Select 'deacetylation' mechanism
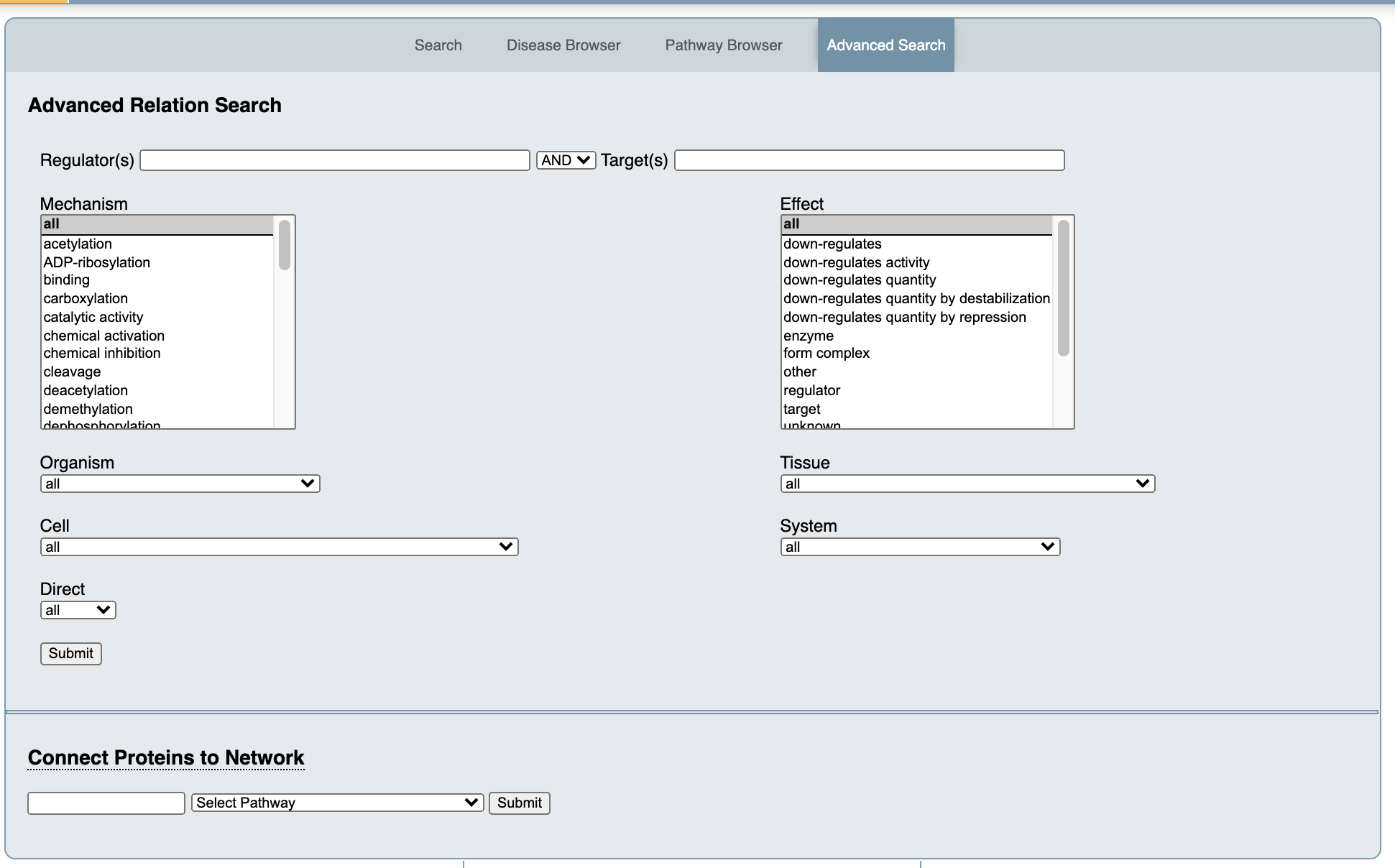Image resolution: width=1395 pixels, height=868 pixels. [x=157, y=391]
